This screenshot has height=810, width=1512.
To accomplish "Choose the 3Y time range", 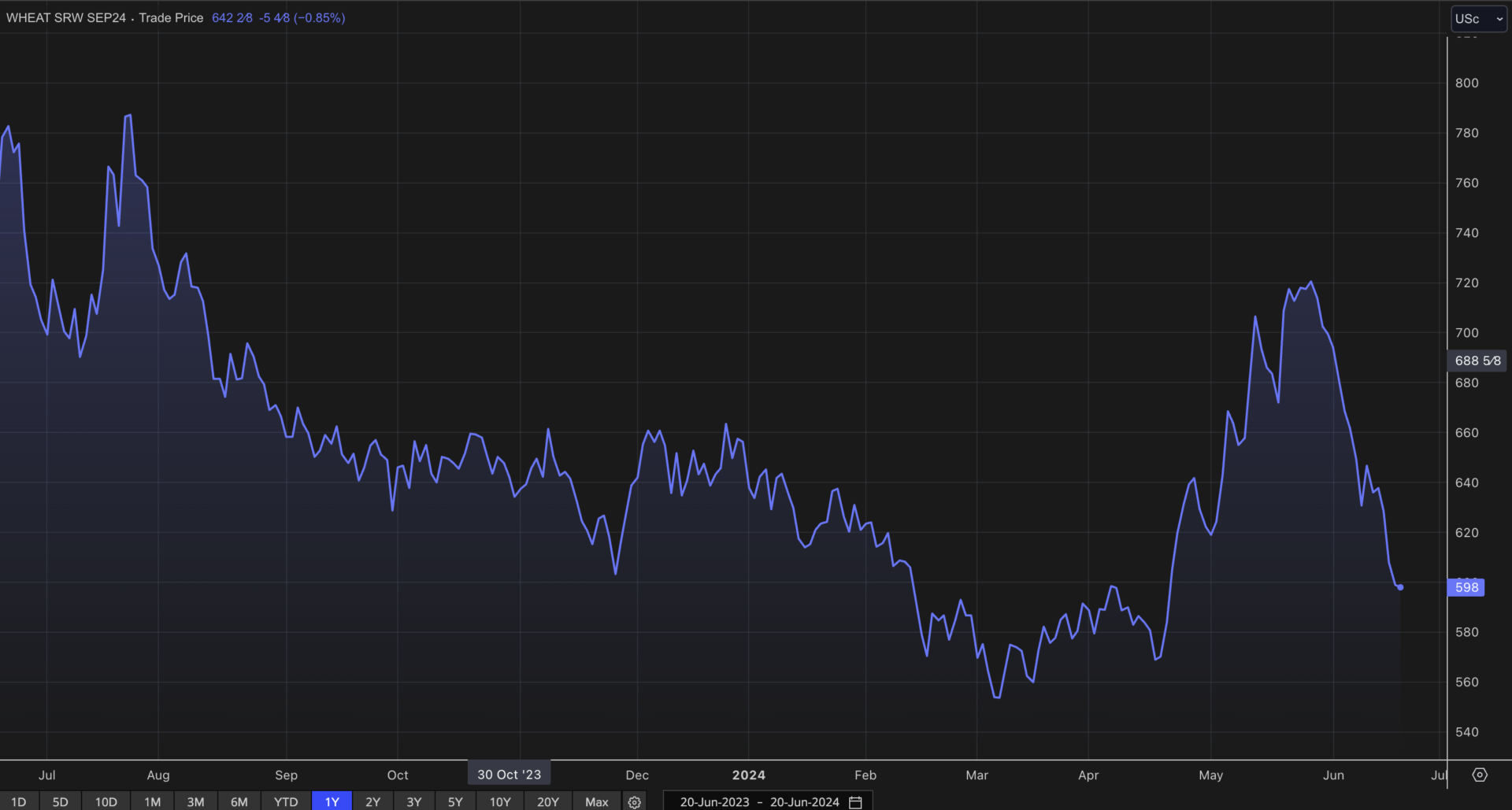I will point(413,801).
